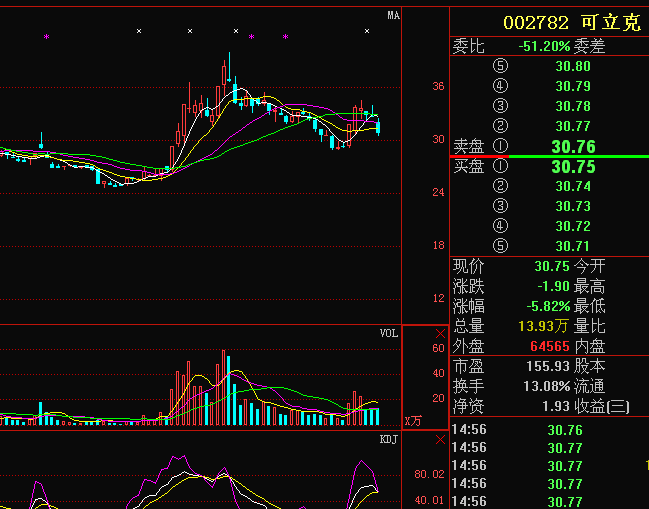Viewport: 649px width, 509px height.
Task: Click sell level 5 price 30.80
Action: pyautogui.click(x=572, y=67)
